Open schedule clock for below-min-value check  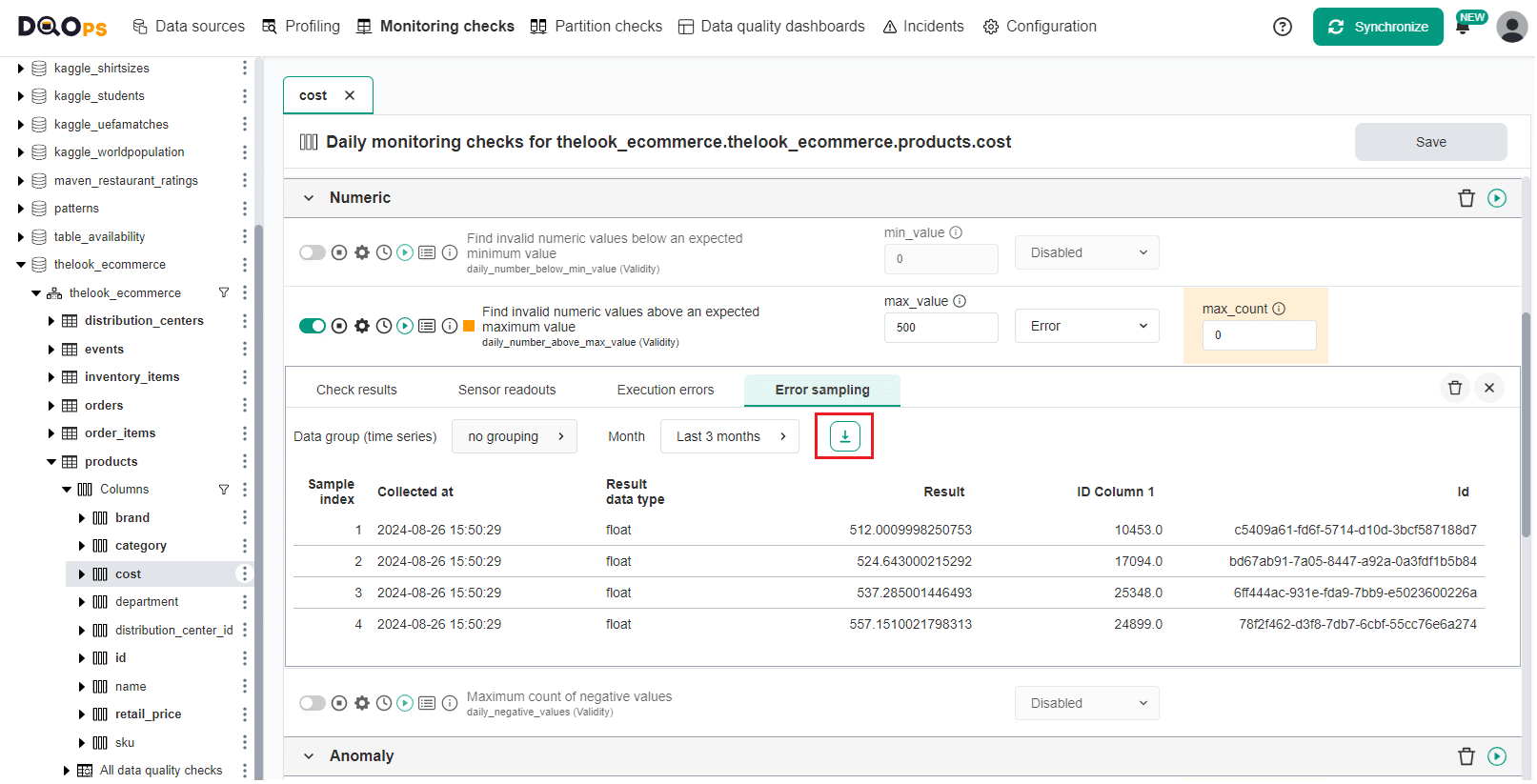point(384,252)
